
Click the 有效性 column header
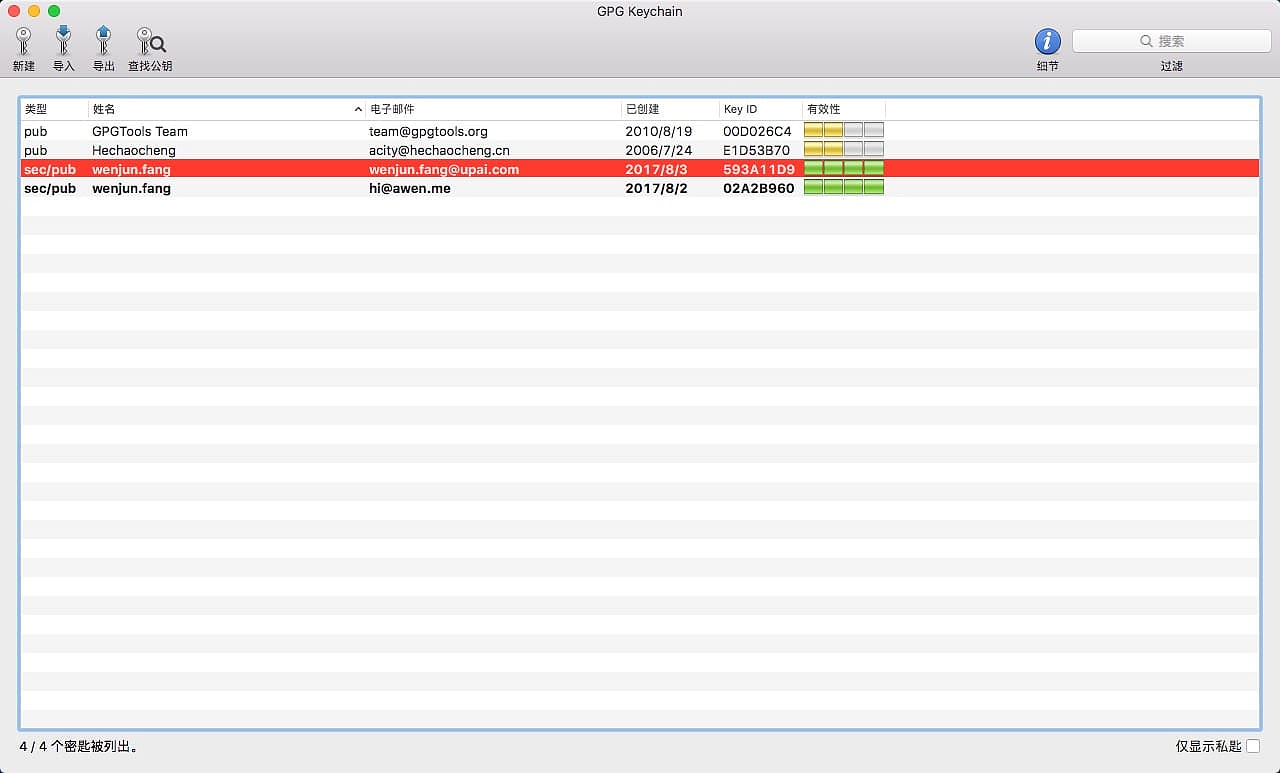(842, 109)
